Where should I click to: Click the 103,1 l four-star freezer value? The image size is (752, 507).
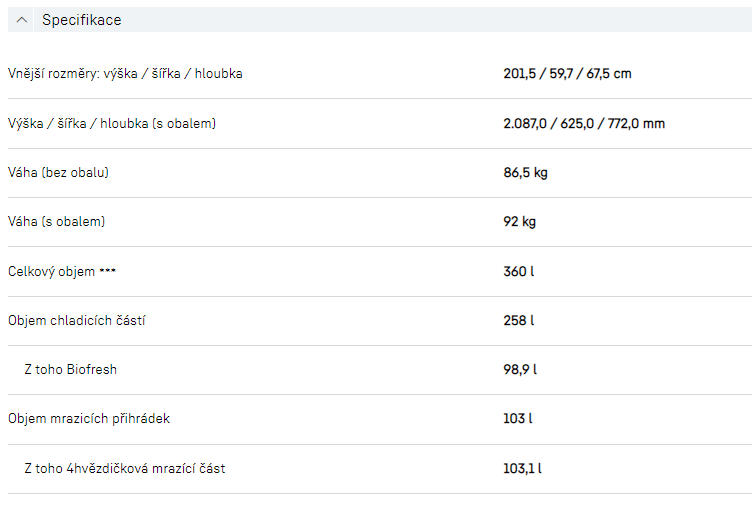tap(522, 468)
